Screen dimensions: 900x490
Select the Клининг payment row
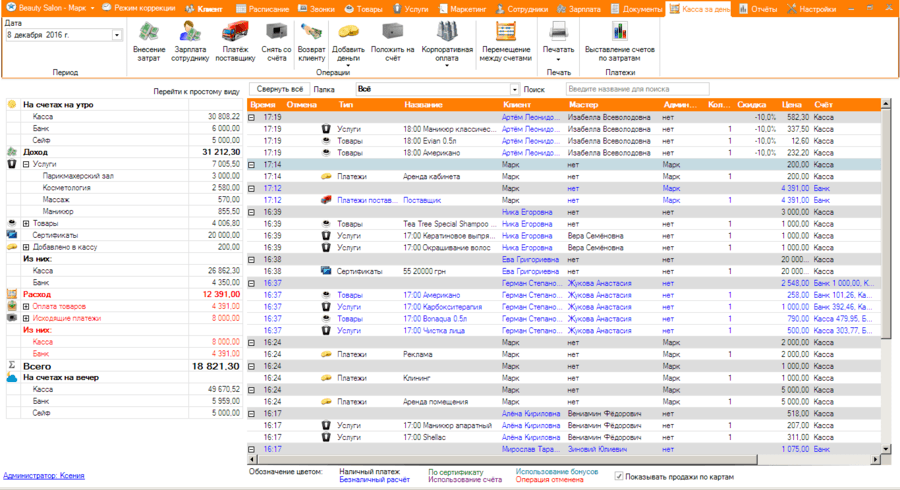(564, 378)
